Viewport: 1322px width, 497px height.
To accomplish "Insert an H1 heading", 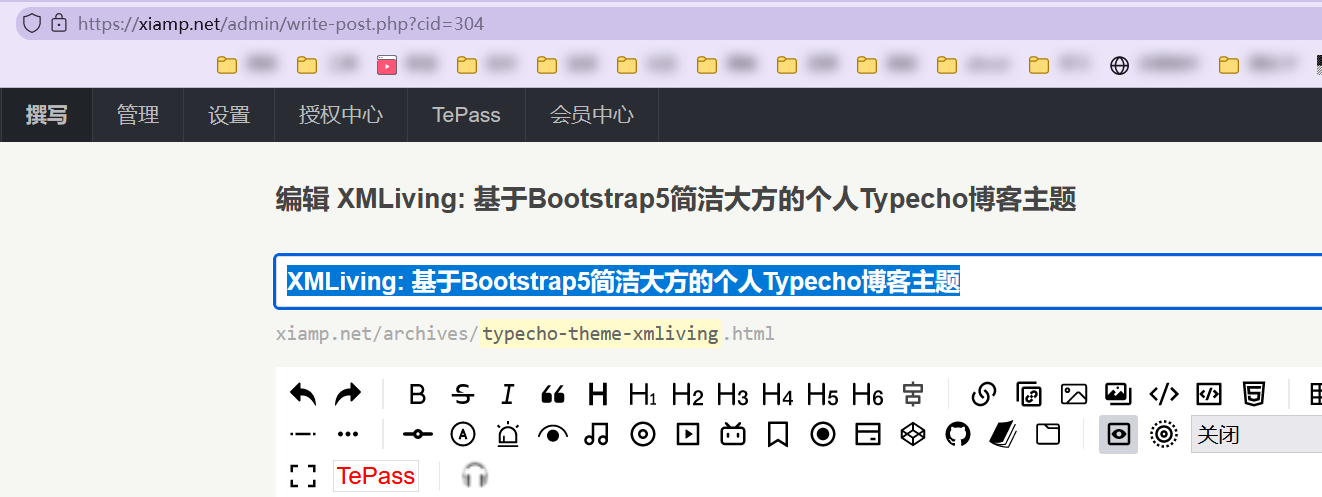I will coord(643,394).
